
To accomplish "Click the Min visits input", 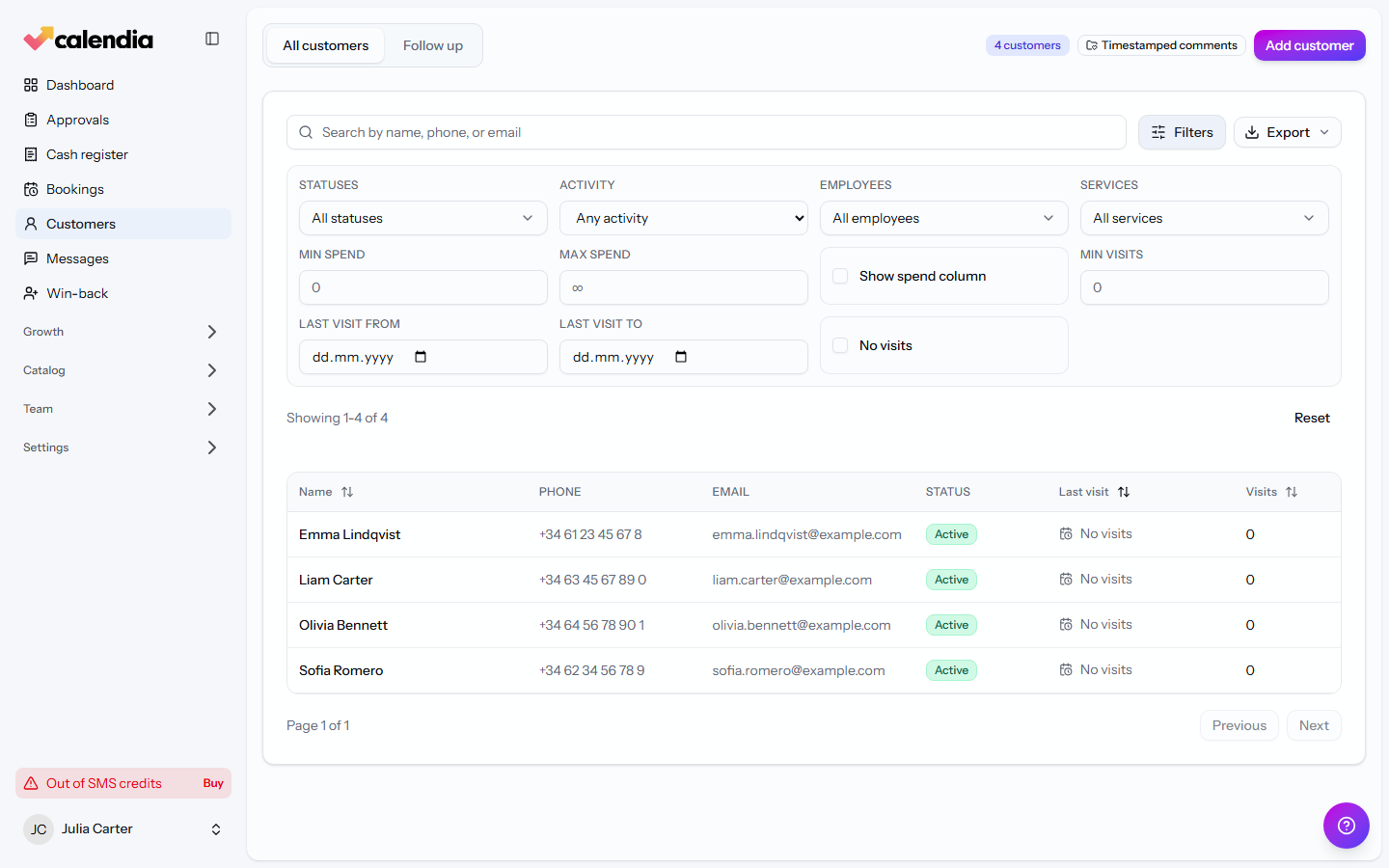I will pos(1205,287).
